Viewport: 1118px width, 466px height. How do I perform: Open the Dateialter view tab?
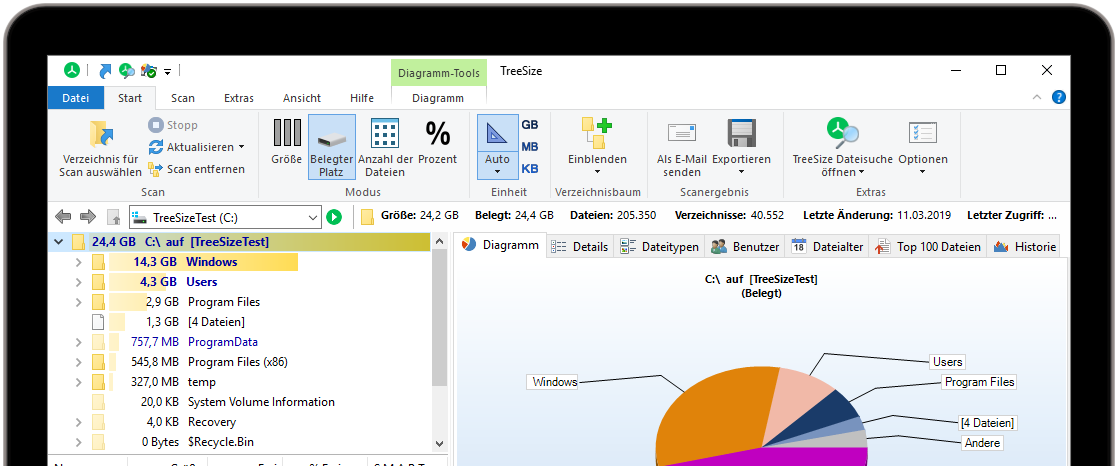pos(827,247)
